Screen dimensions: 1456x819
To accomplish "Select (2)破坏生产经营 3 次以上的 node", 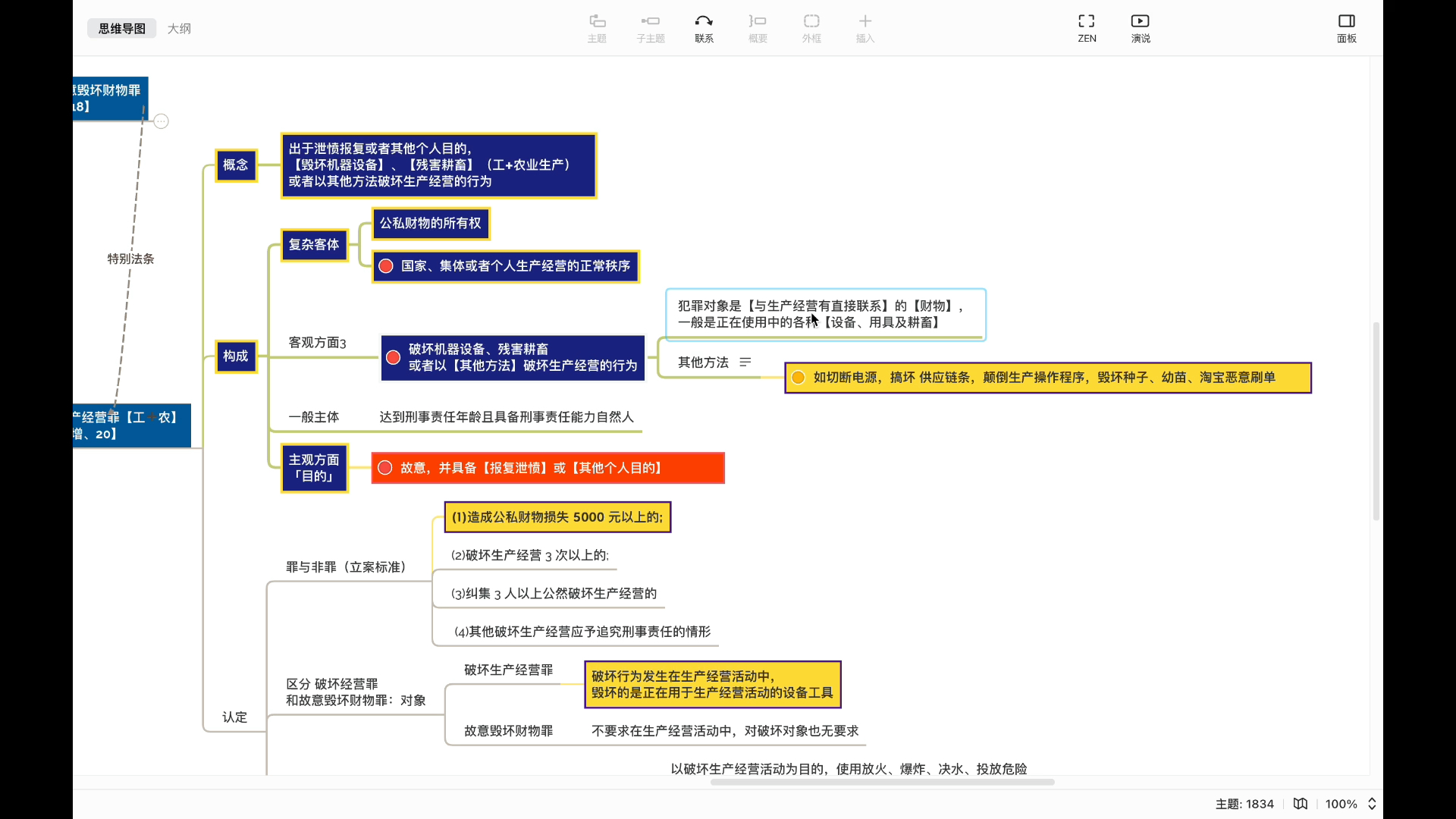I will 529,555.
